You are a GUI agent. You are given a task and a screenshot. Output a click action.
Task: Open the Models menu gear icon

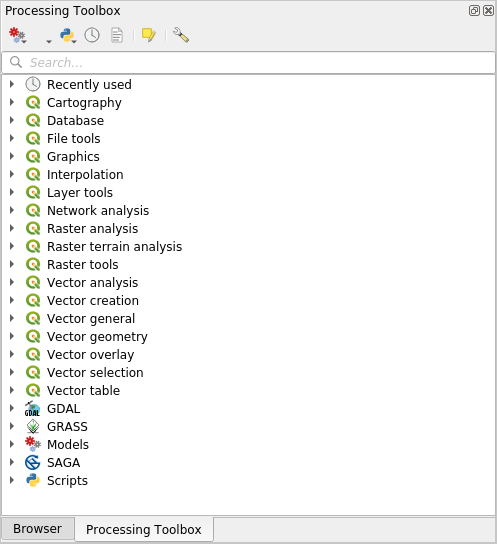pos(17,35)
